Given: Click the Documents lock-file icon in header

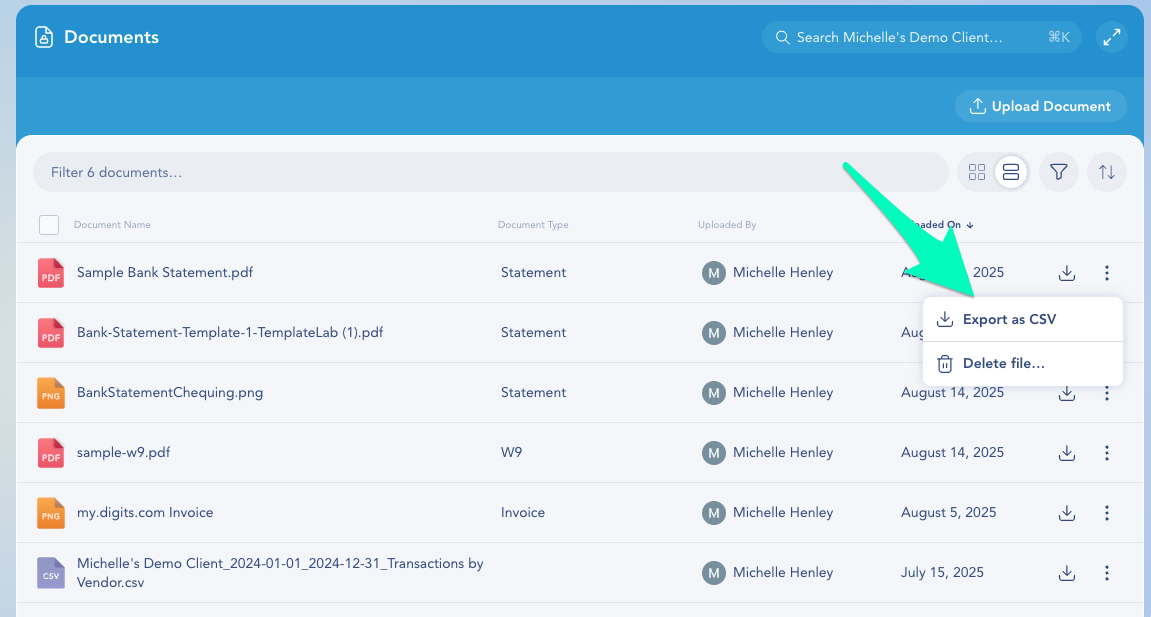Looking at the screenshot, I should pyautogui.click(x=44, y=37).
